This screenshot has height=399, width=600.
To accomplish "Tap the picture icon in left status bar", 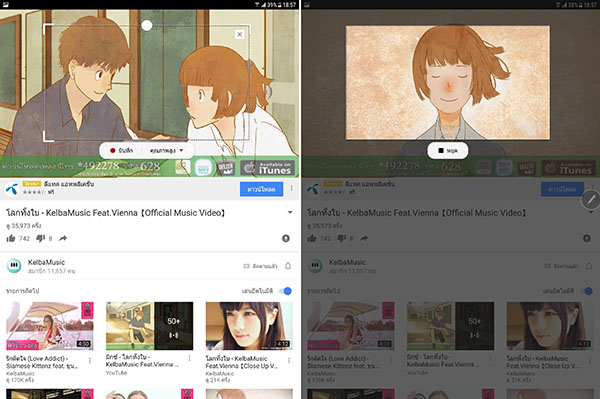I will coord(5,5).
